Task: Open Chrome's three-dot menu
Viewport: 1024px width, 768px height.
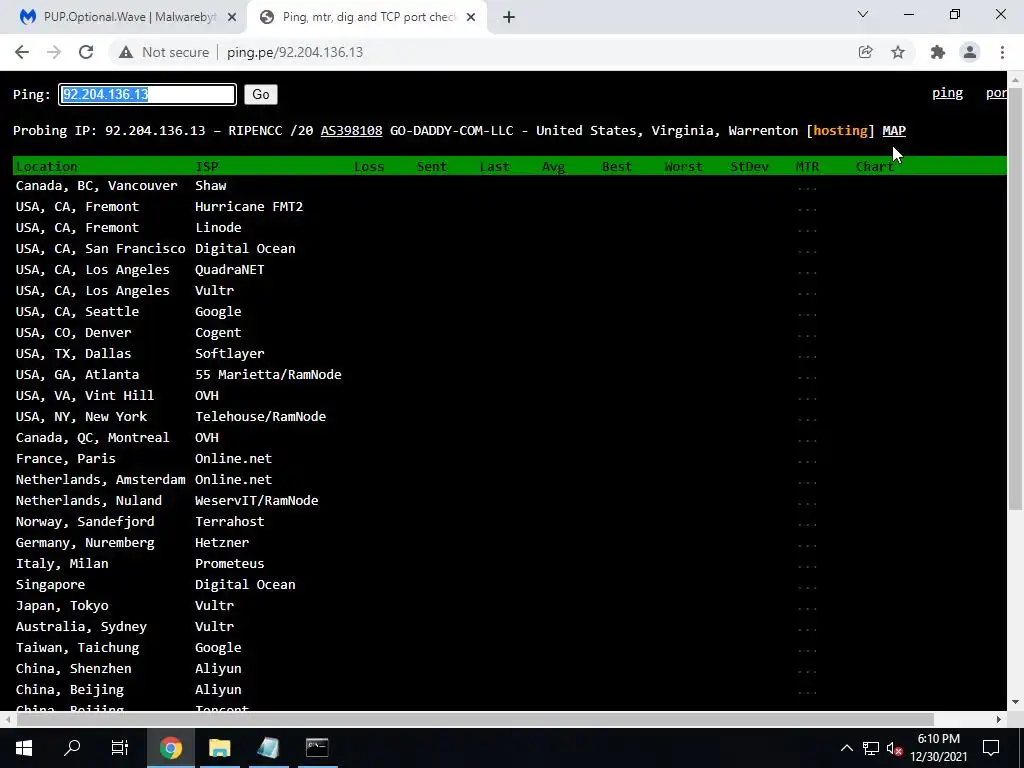Action: click(1002, 52)
